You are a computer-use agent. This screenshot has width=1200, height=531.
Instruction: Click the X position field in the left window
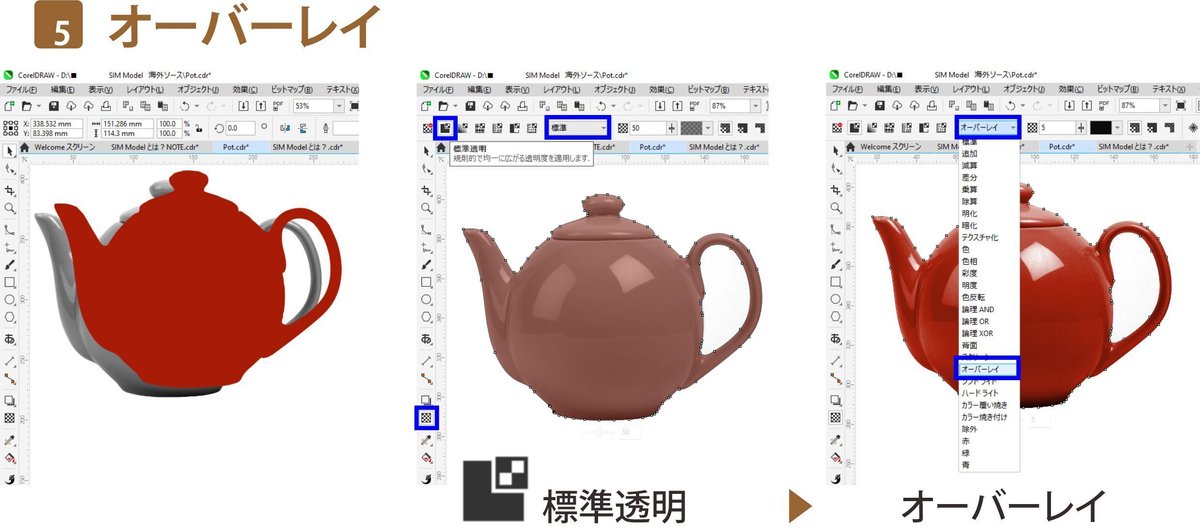(x=56, y=124)
